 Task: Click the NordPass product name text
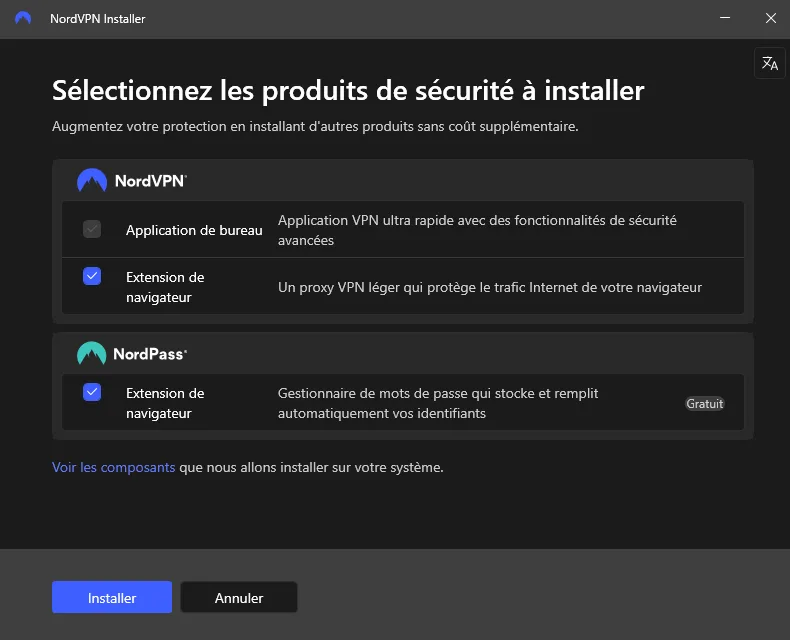(x=150, y=354)
